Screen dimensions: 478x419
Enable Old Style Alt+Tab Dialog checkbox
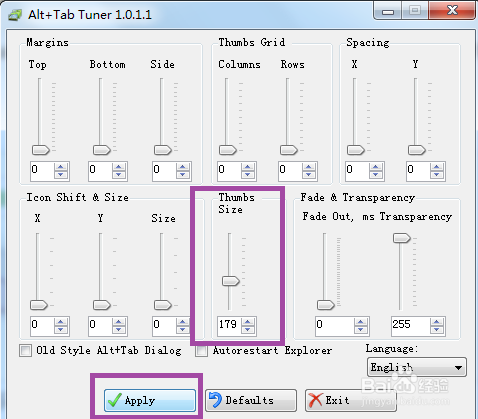pyautogui.click(x=26, y=351)
